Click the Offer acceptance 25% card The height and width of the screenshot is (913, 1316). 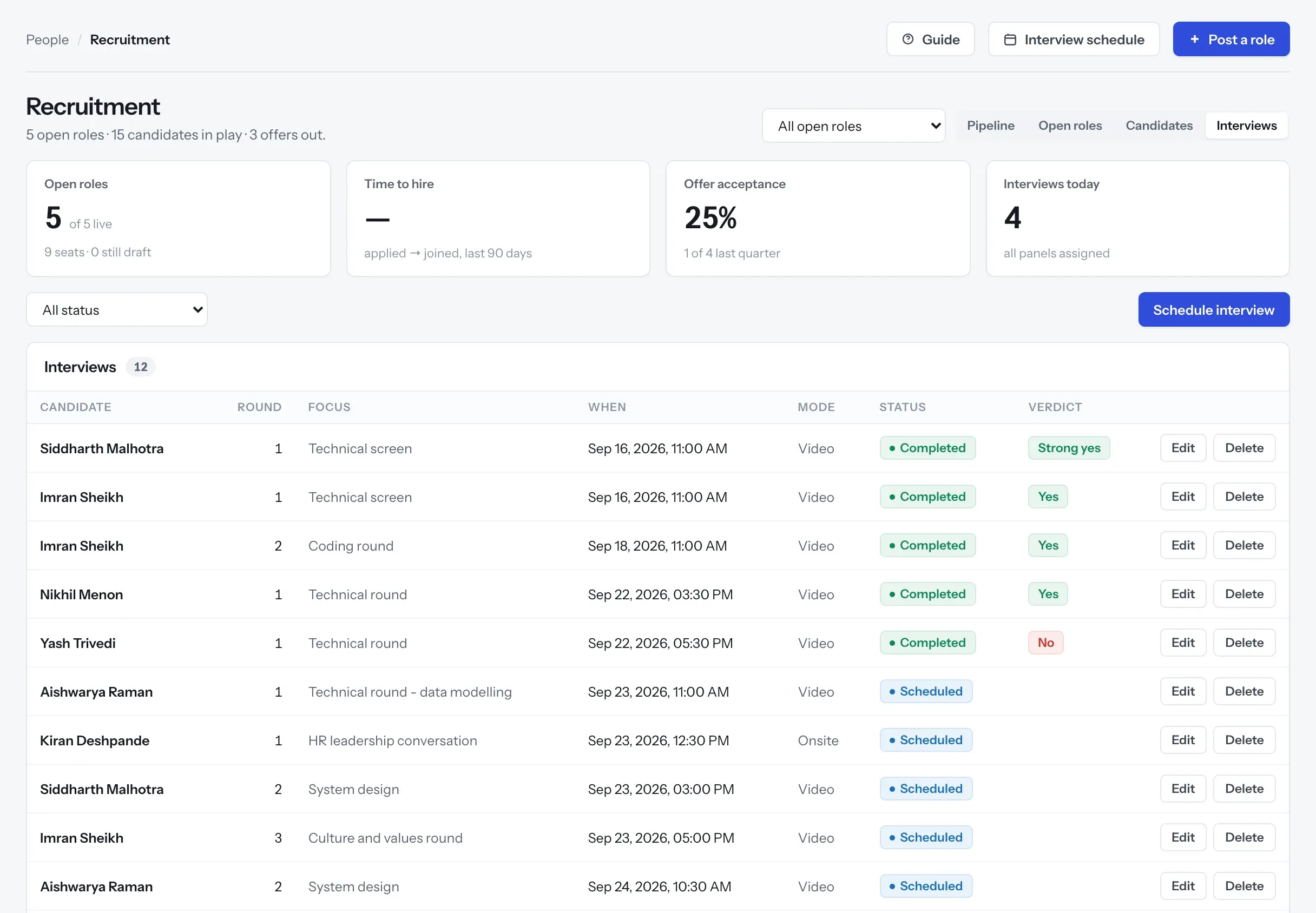[817, 219]
